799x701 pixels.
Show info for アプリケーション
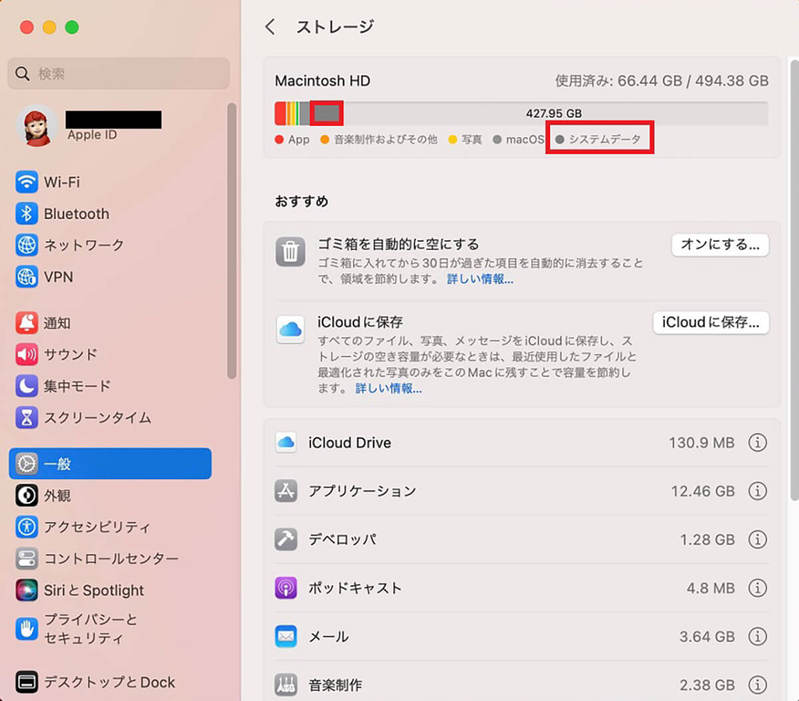758,491
